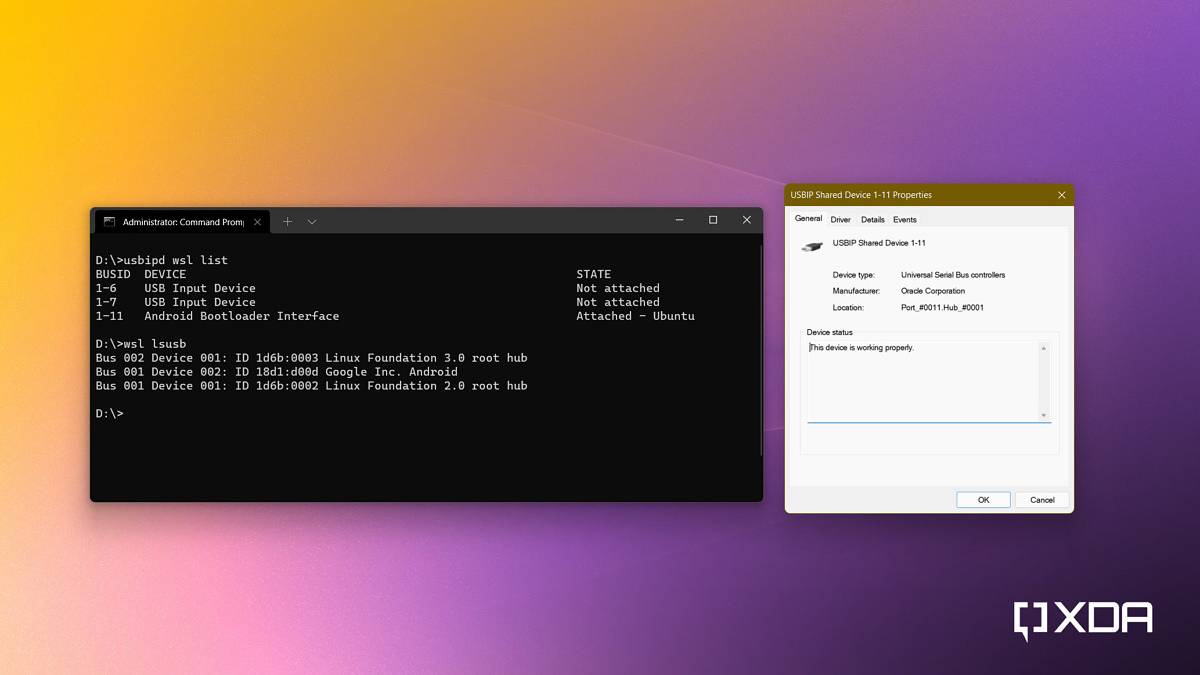Screen dimensions: 1200x675
Task: Click the Device status scrollbar down arrow
Action: [1044, 415]
